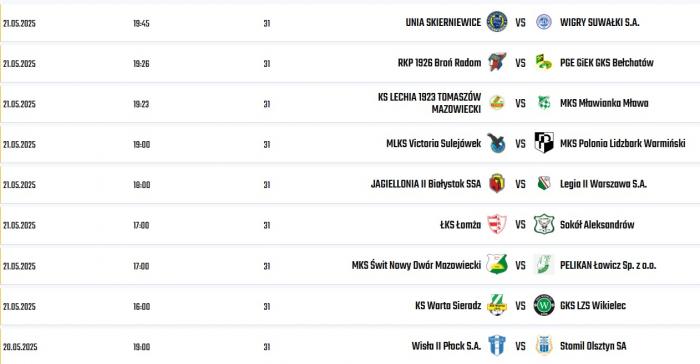Click the Stomil Olsztyn SA crest
This screenshot has width=700, height=364.
[544, 346]
